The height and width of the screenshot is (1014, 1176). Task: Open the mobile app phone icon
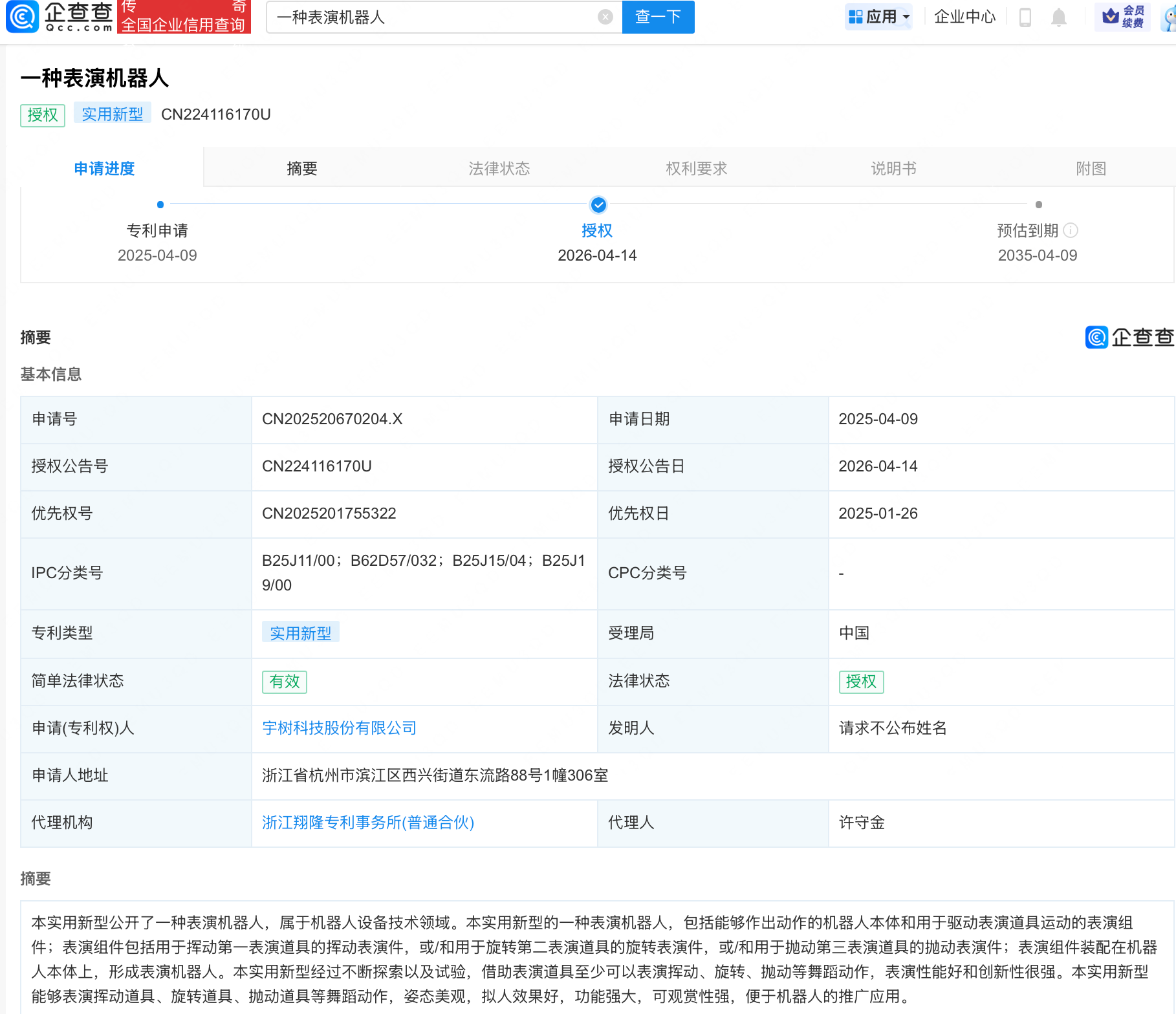[1024, 17]
